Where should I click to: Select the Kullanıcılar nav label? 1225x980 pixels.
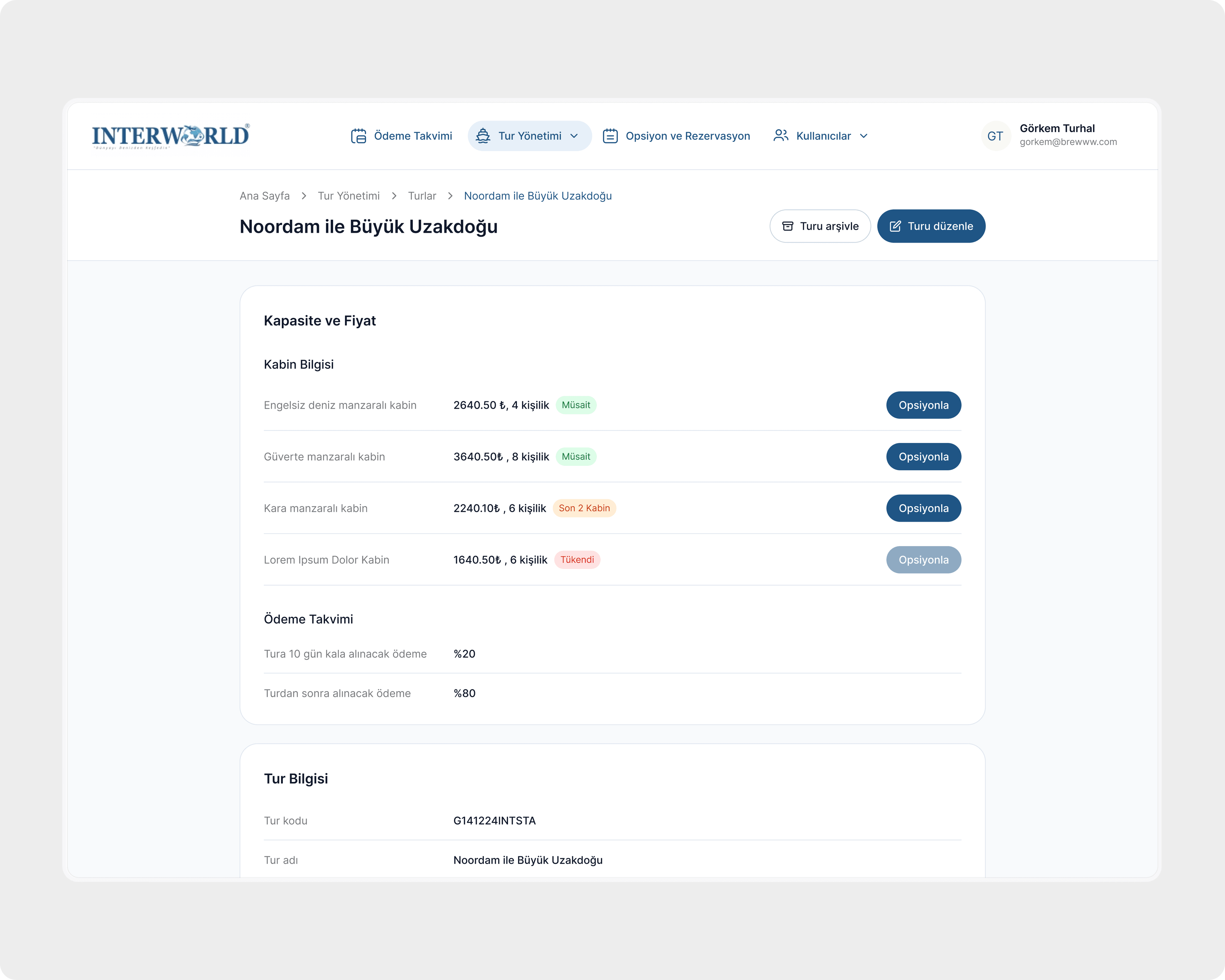(x=823, y=136)
